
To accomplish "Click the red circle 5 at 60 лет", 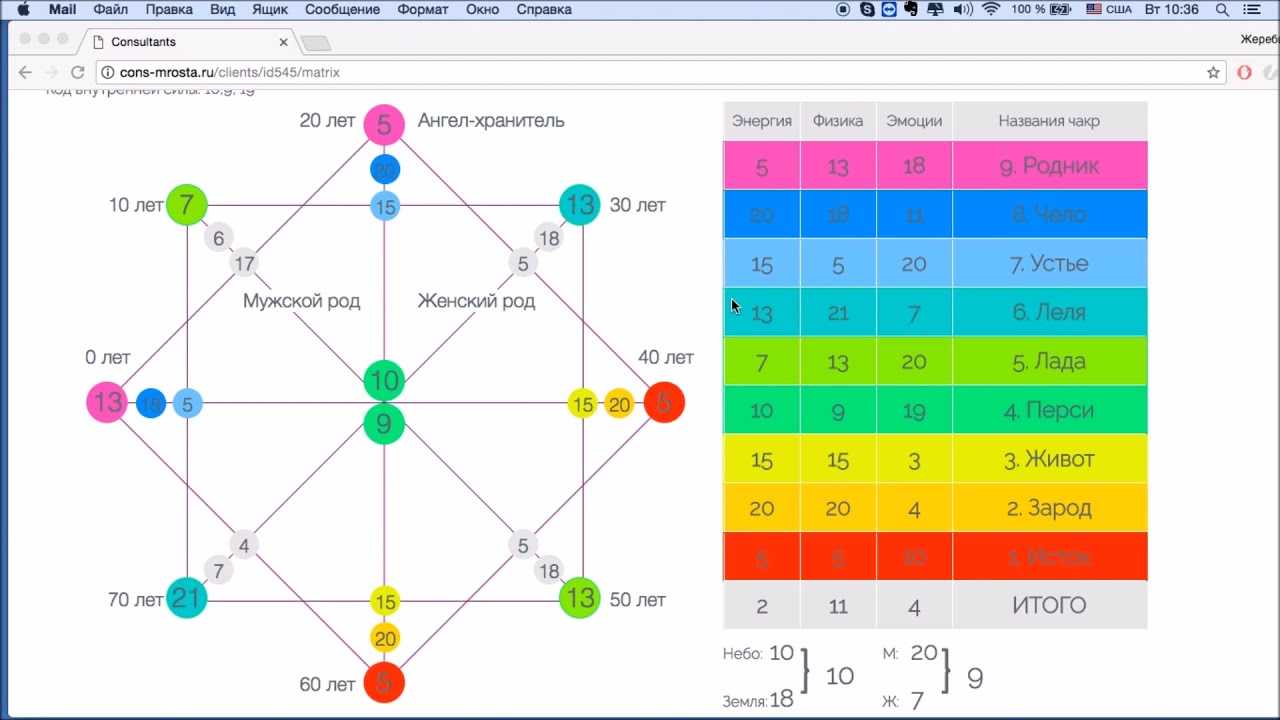I will pos(384,683).
